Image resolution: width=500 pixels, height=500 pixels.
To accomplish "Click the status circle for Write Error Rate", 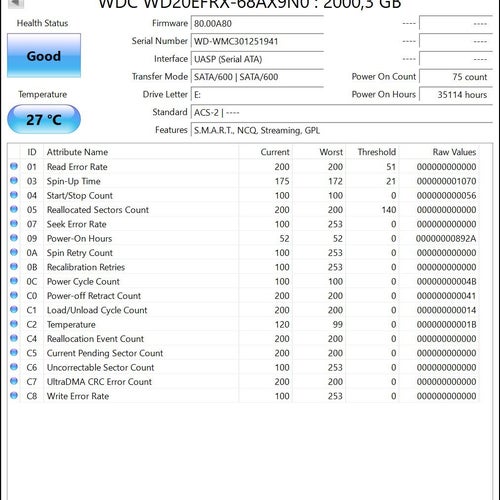I will pos(14,395).
